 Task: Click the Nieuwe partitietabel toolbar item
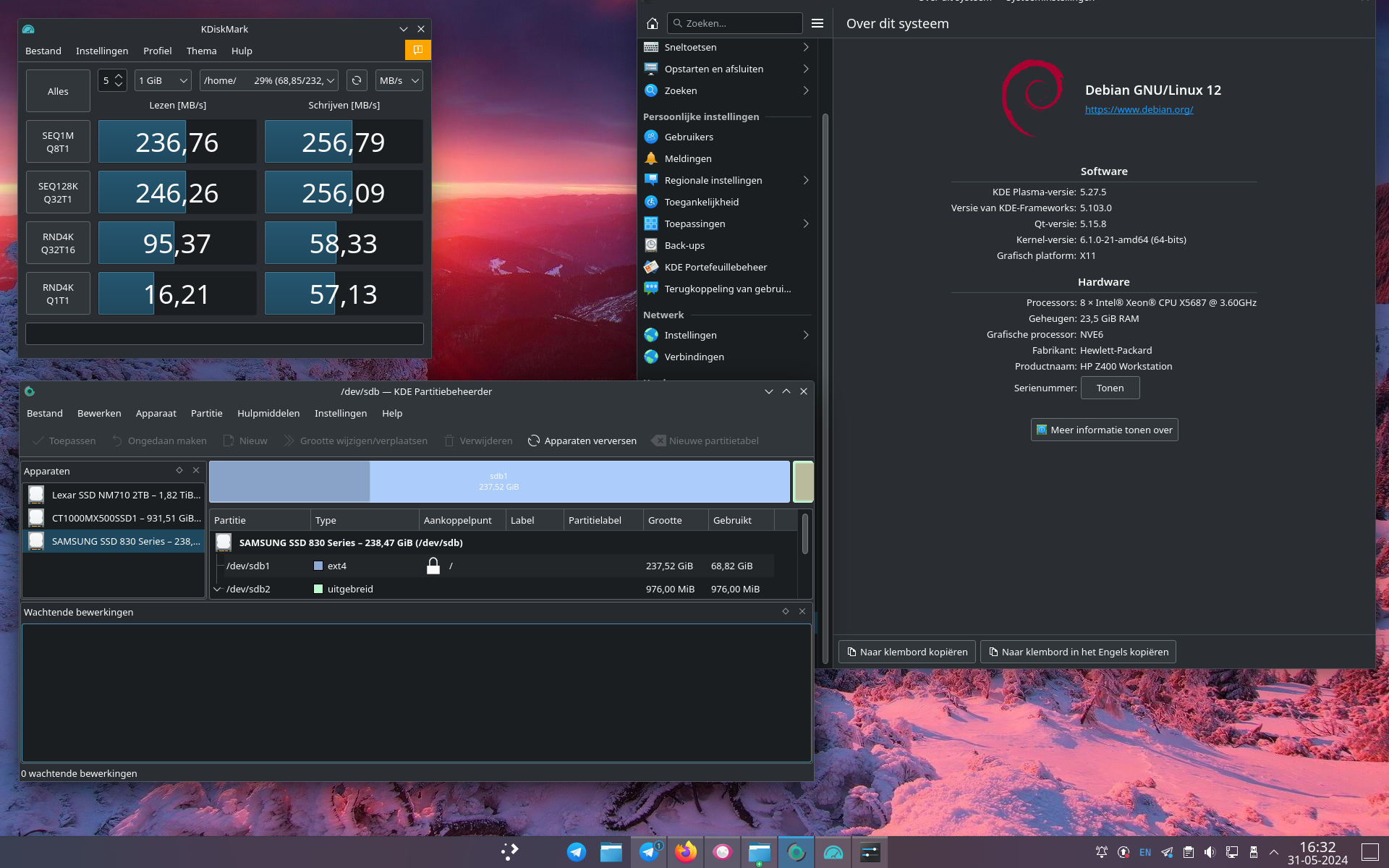[705, 441]
